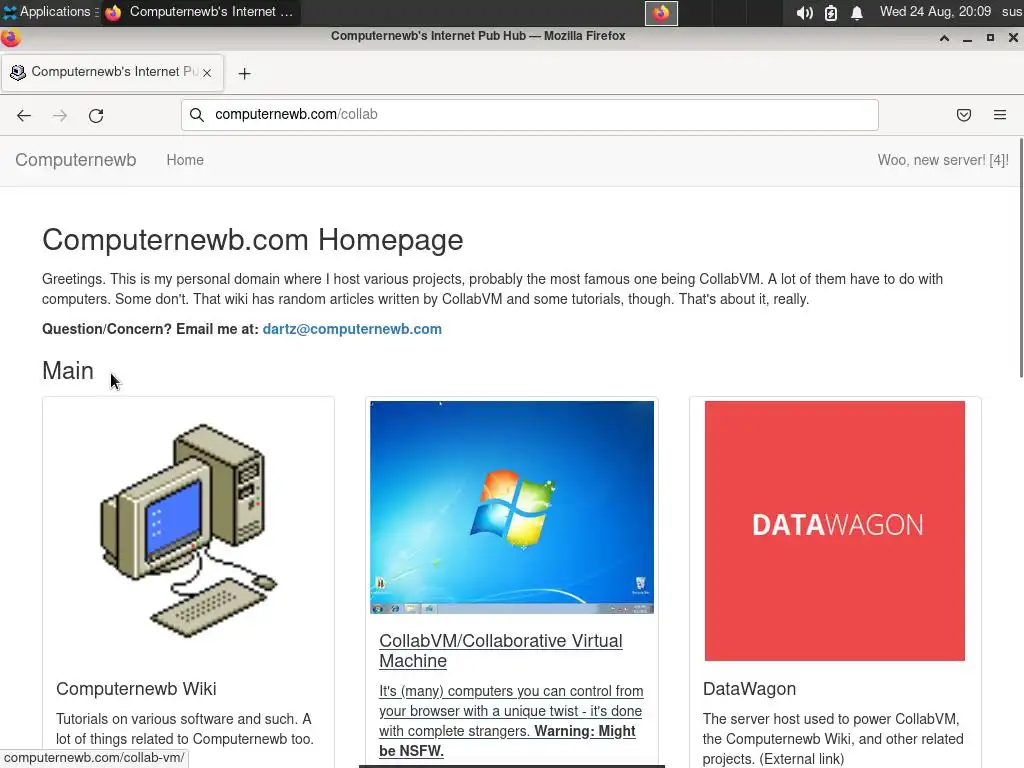
Task: Close the Computernewb's Internet Pub tab
Action: tap(207, 73)
